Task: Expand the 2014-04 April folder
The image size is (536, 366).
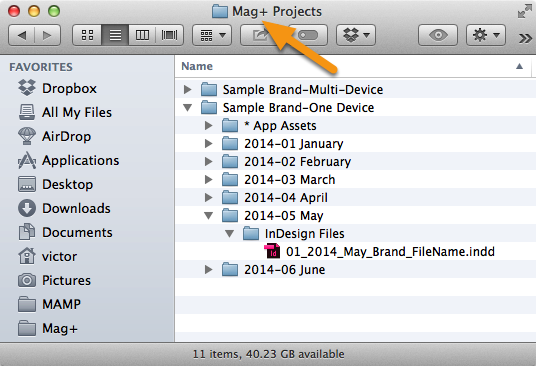Action: pyautogui.click(x=208, y=198)
